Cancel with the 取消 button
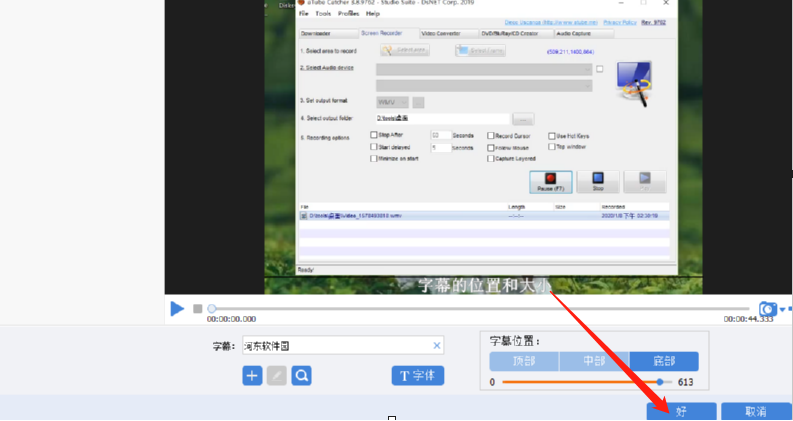This screenshot has height=421, width=793. (x=756, y=411)
